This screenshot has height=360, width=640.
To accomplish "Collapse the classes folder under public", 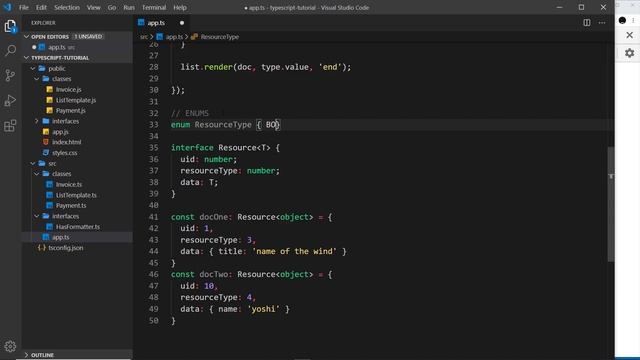I will coord(37,79).
